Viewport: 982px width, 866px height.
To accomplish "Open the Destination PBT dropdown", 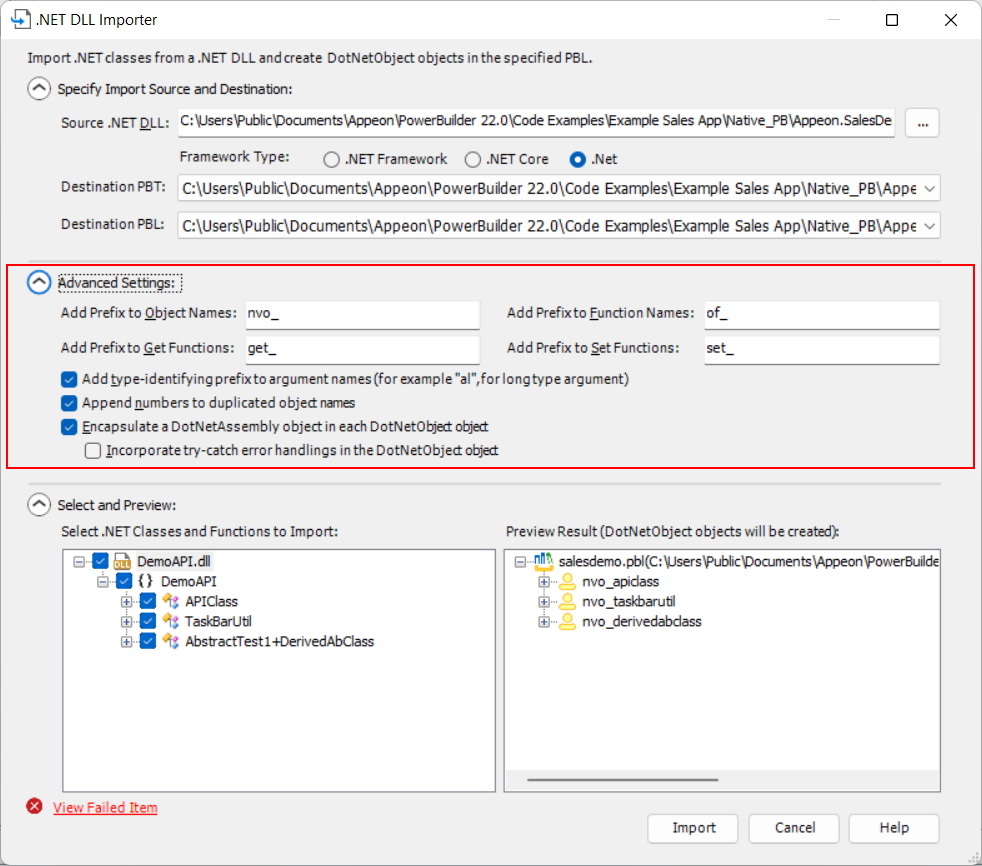I will point(928,188).
